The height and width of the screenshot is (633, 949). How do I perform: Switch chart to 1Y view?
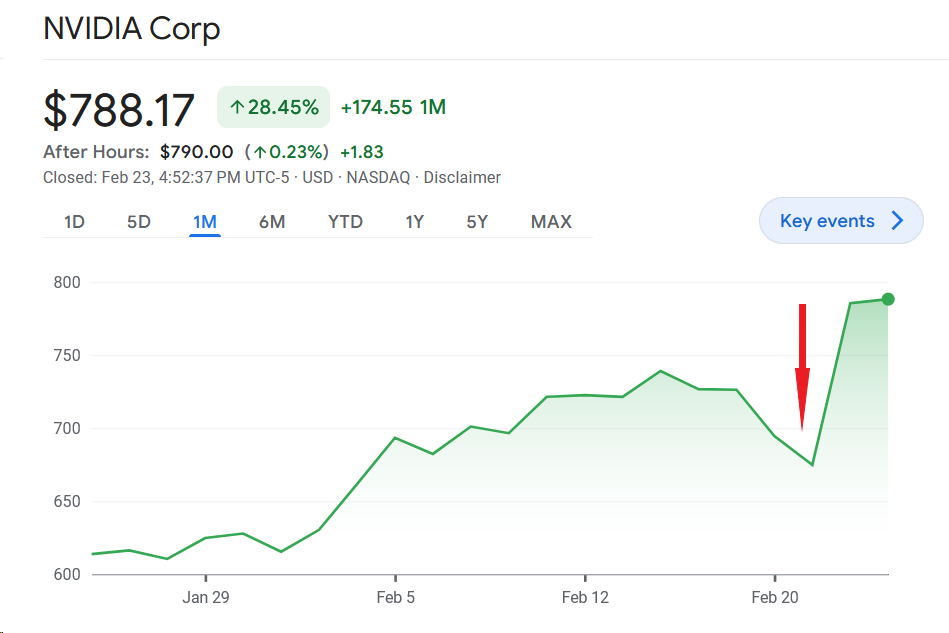pyautogui.click(x=414, y=222)
